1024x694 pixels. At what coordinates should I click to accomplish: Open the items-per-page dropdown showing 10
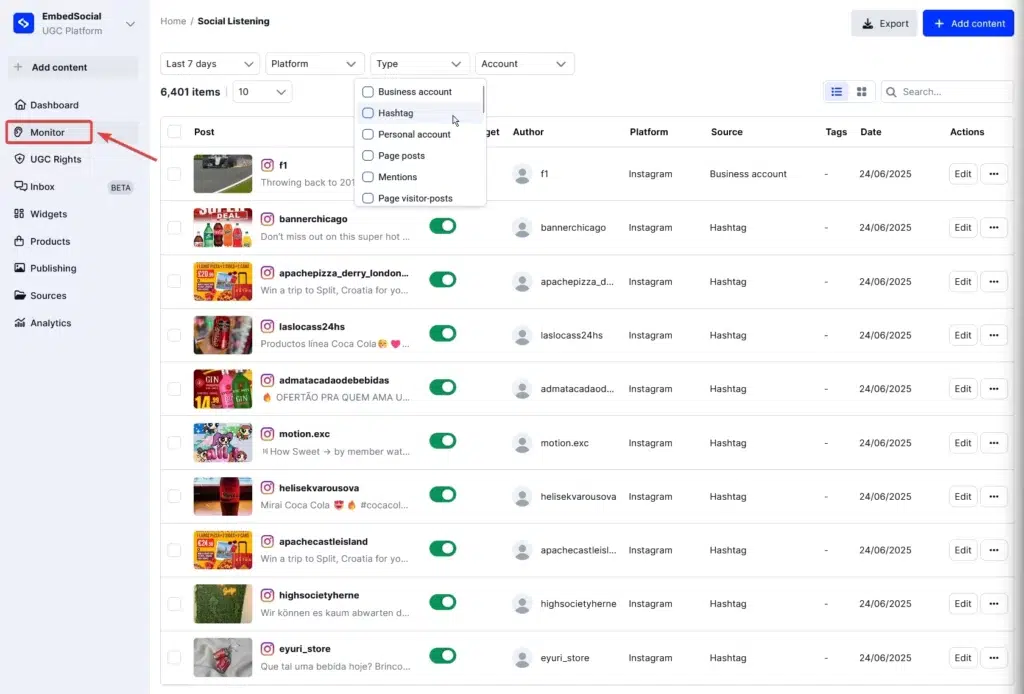tap(263, 92)
